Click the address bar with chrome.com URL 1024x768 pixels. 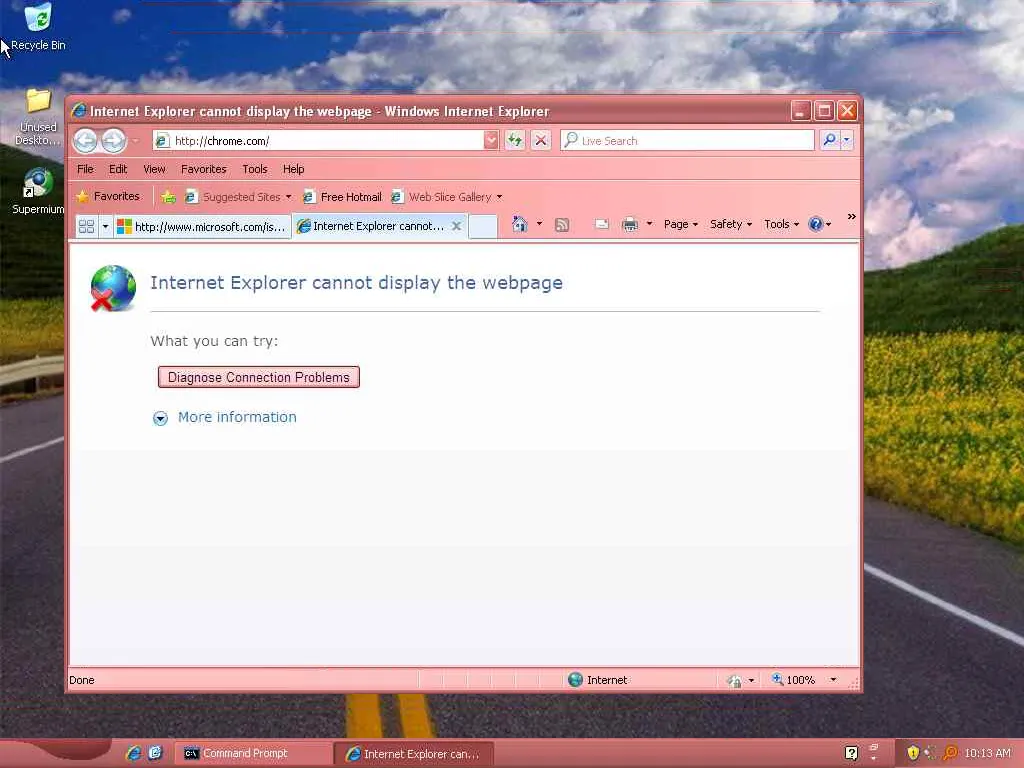point(320,140)
